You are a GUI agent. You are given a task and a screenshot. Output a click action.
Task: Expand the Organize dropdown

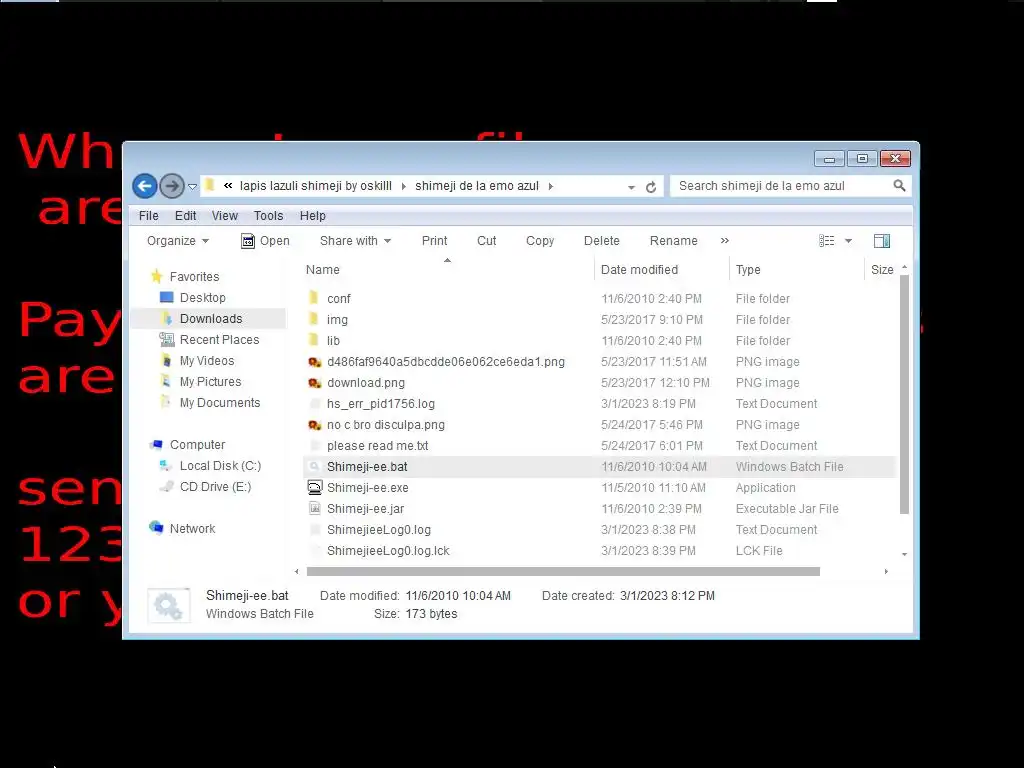tap(178, 241)
